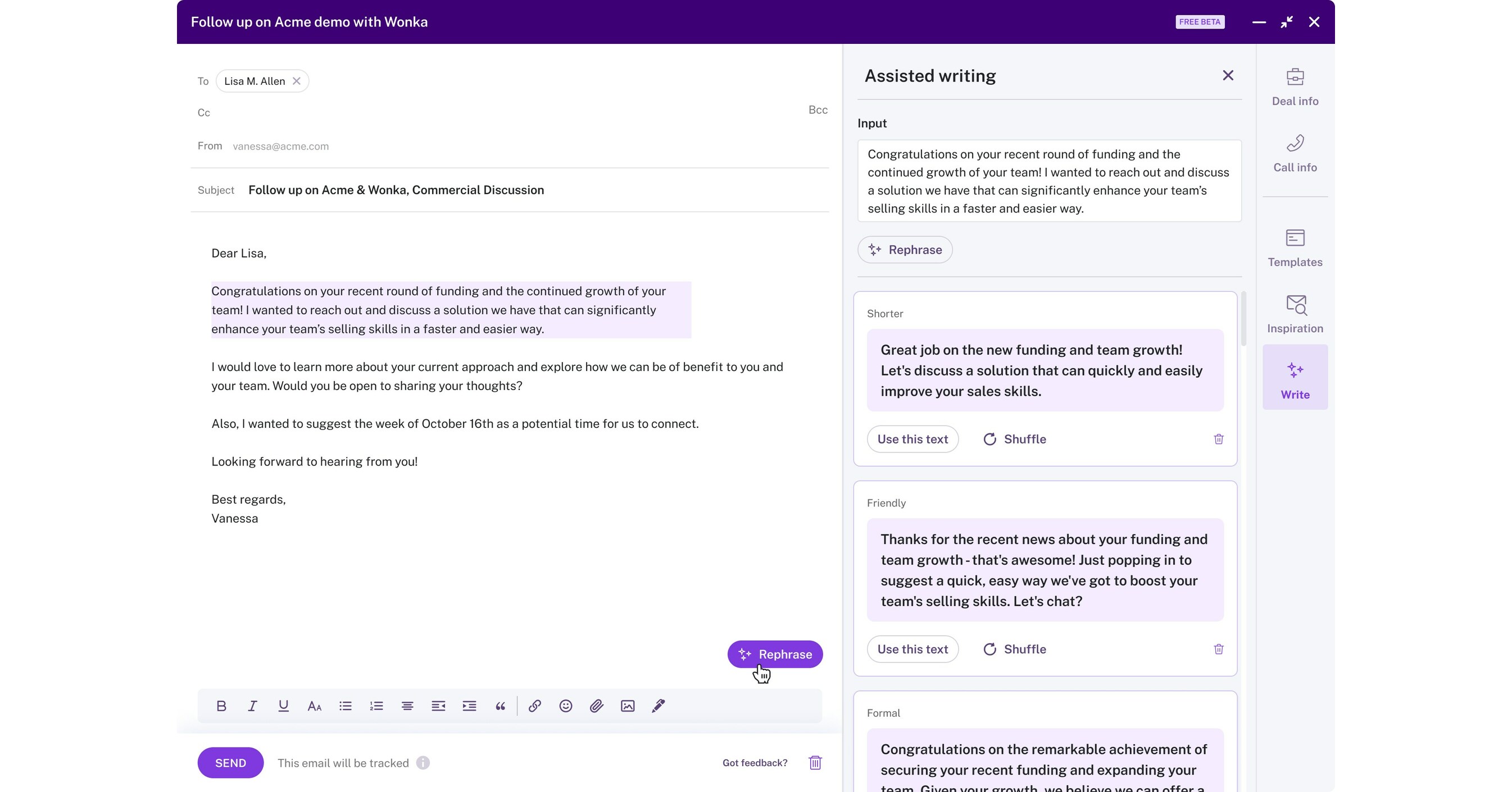Insert a block quote

501,705
